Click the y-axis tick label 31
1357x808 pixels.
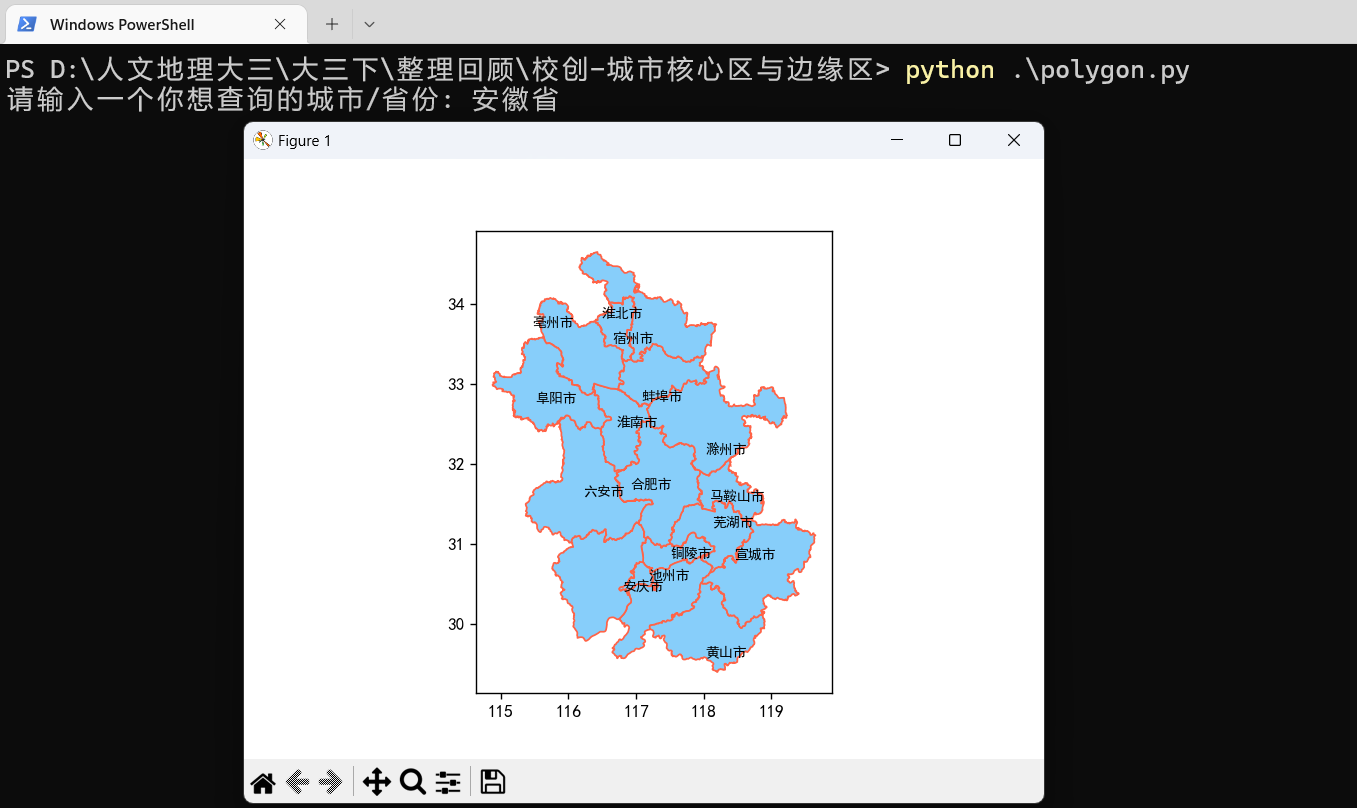click(457, 544)
